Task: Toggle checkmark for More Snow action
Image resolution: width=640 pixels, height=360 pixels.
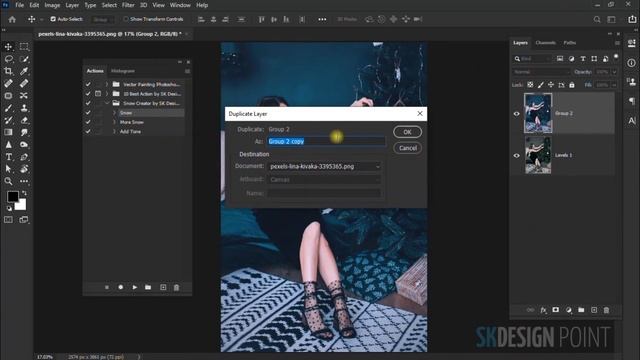Action: point(88,122)
